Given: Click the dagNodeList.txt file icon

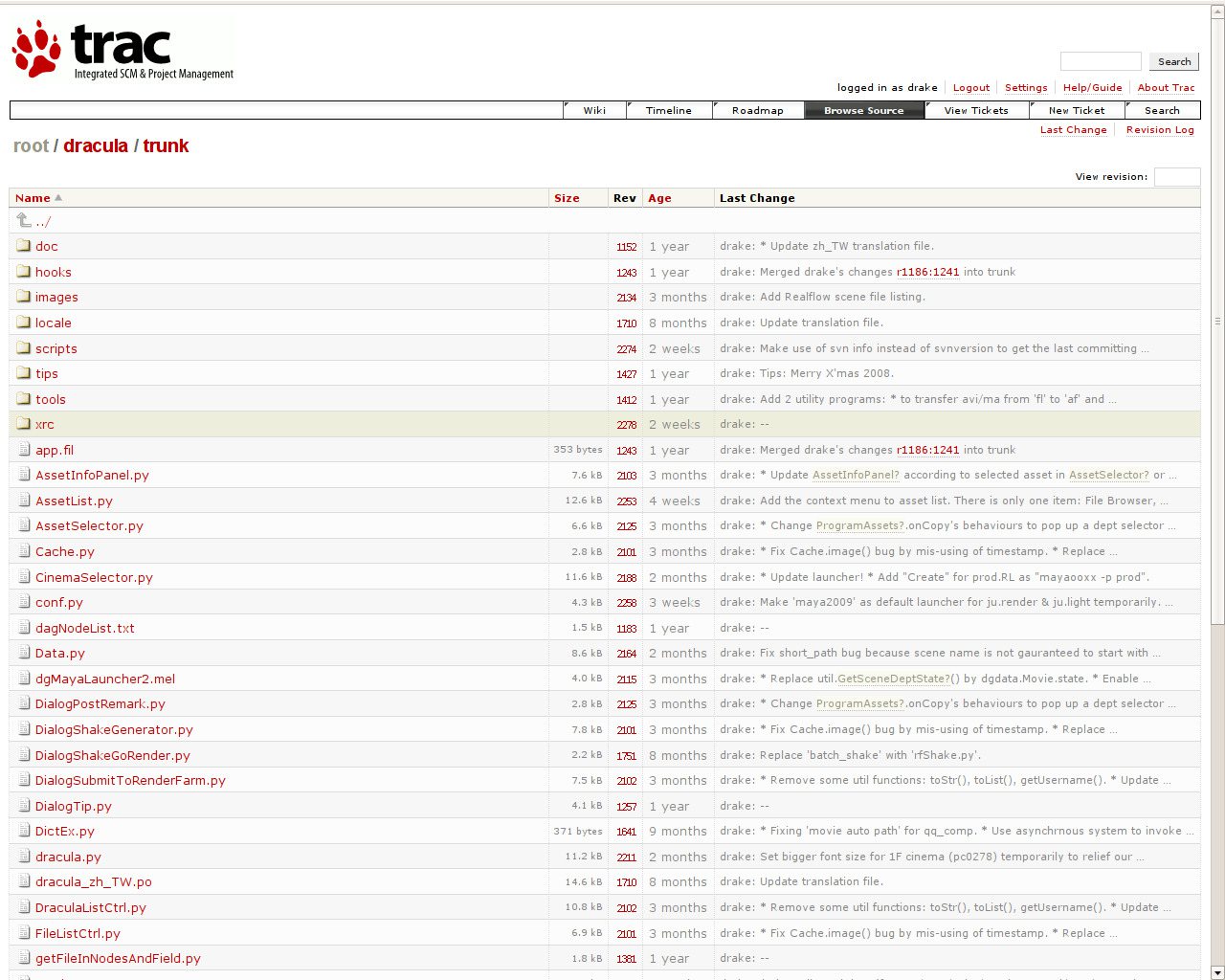Looking at the screenshot, I should (x=25, y=628).
